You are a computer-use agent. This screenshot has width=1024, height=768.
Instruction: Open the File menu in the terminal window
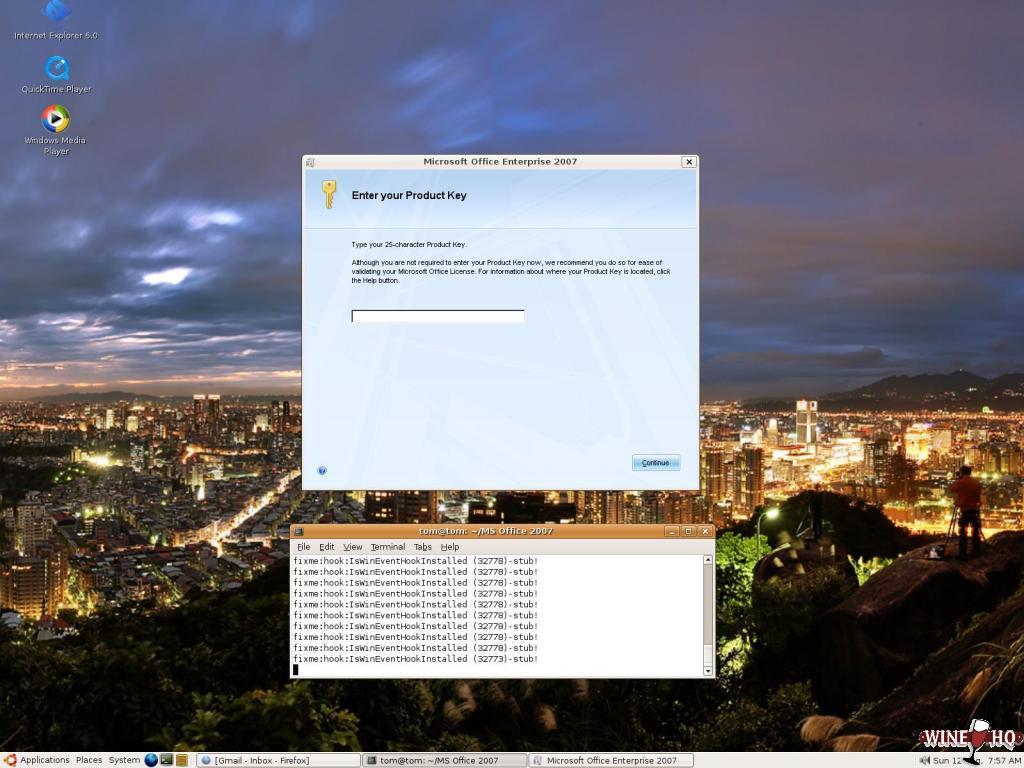coord(304,547)
